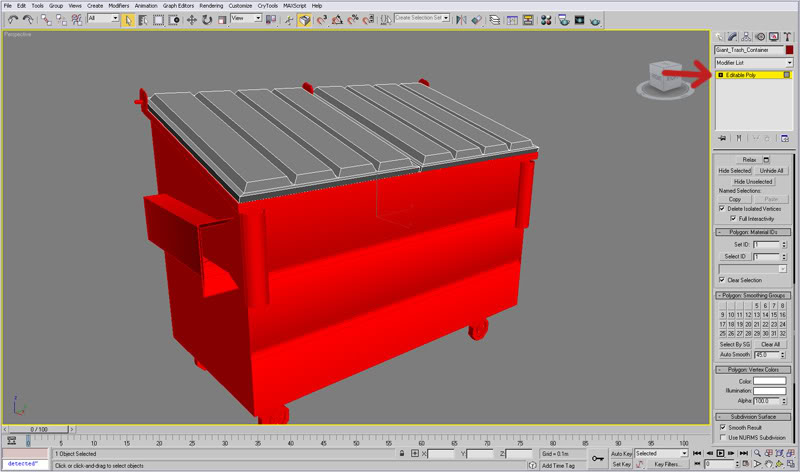This screenshot has height=472, width=800.
Task: Toggle smoothing group 32 button
Action: pos(782,333)
